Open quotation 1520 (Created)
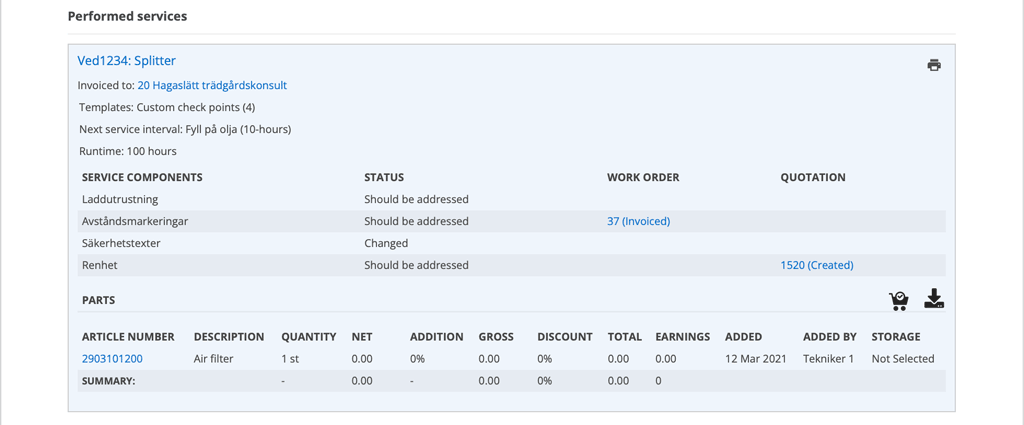The image size is (1024, 425). click(x=817, y=265)
